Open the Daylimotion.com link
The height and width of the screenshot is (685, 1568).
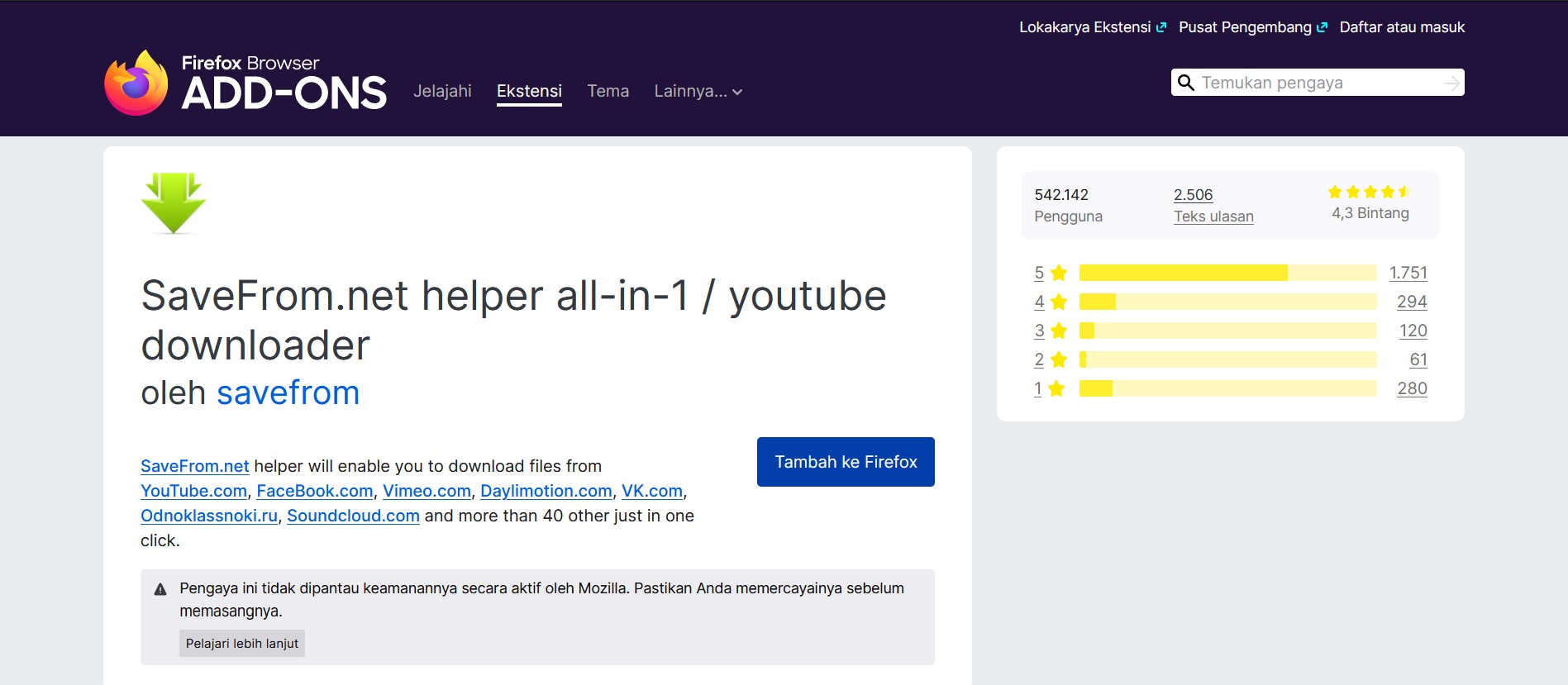pos(546,491)
